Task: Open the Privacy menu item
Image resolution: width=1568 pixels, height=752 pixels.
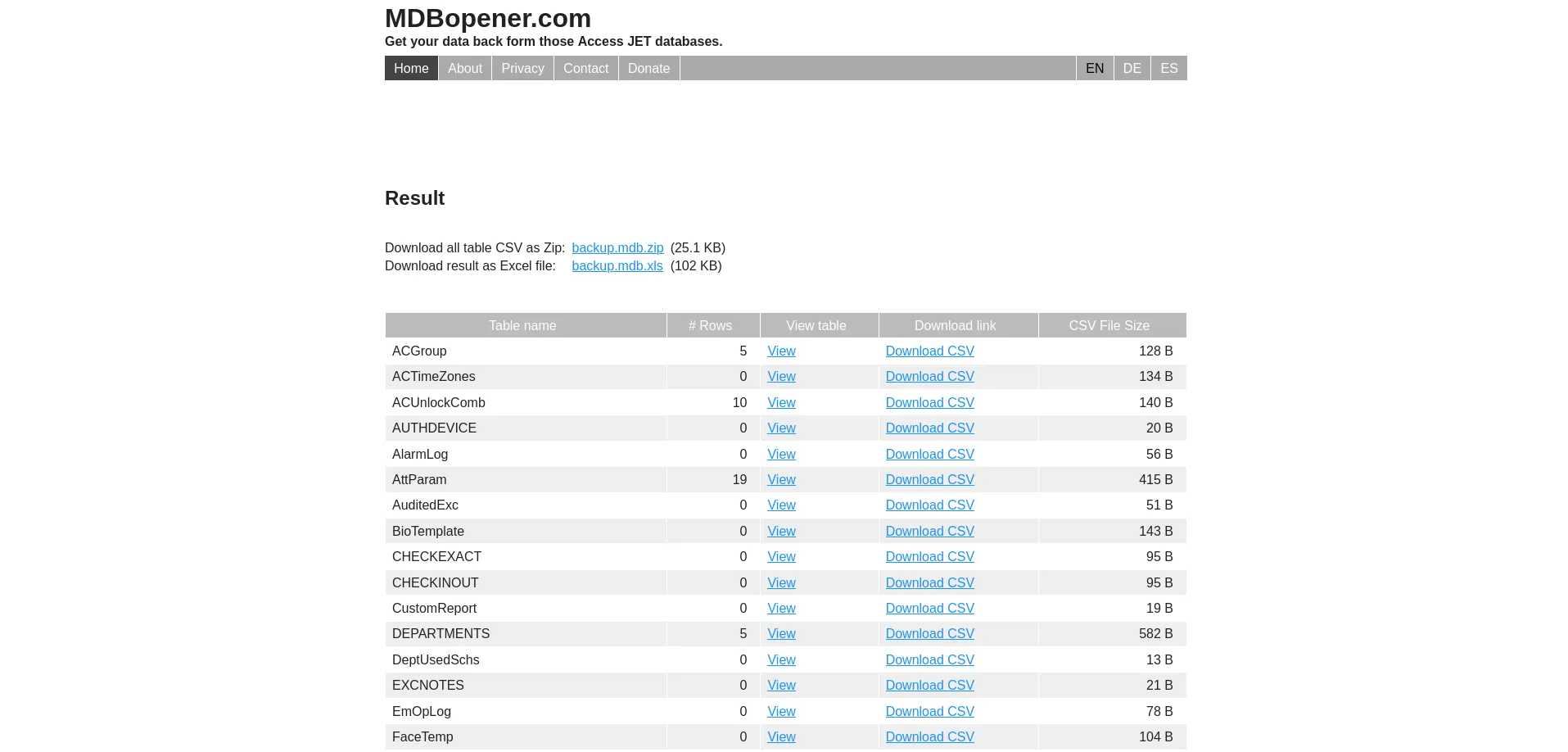Action: (522, 68)
